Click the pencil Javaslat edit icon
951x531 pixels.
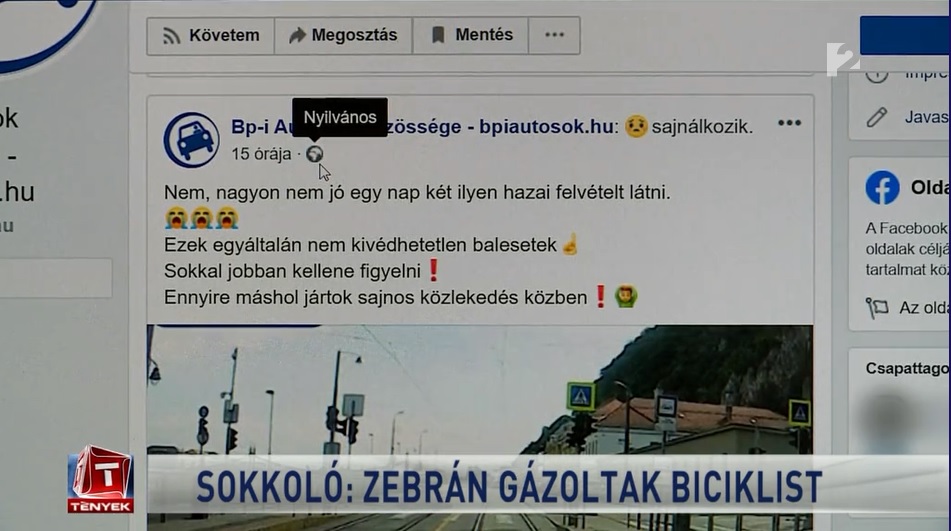coord(876,117)
